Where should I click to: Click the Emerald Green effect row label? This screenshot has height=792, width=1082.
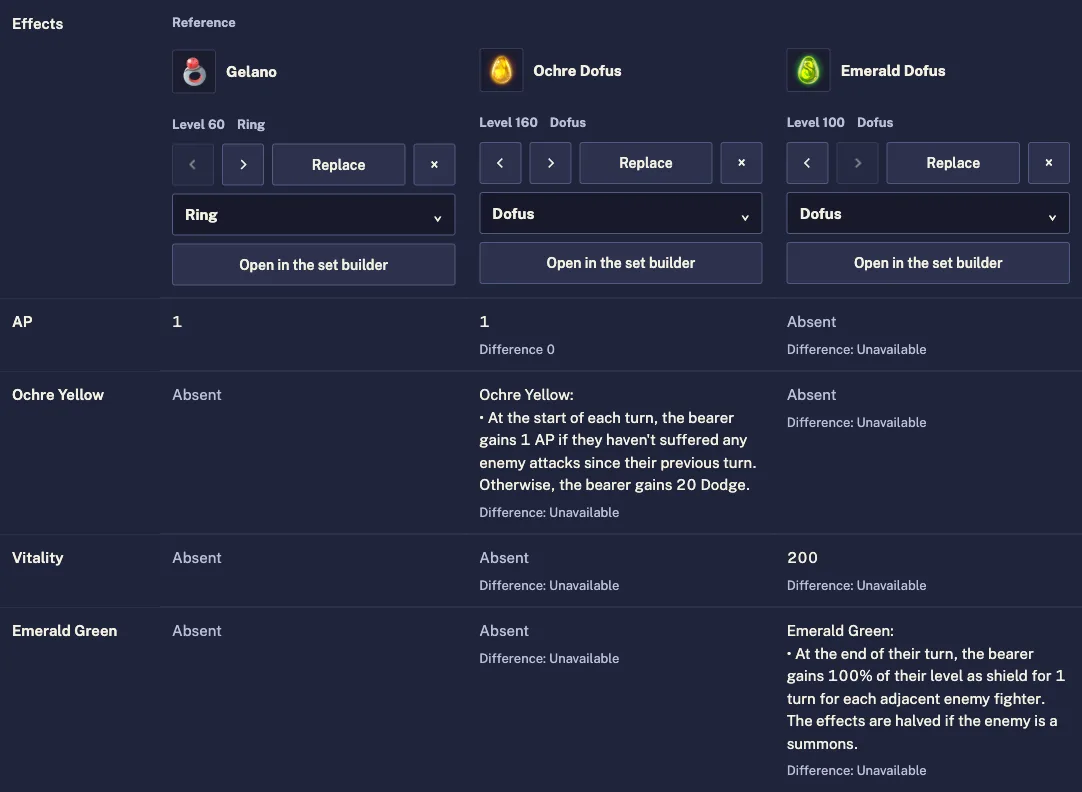point(64,631)
